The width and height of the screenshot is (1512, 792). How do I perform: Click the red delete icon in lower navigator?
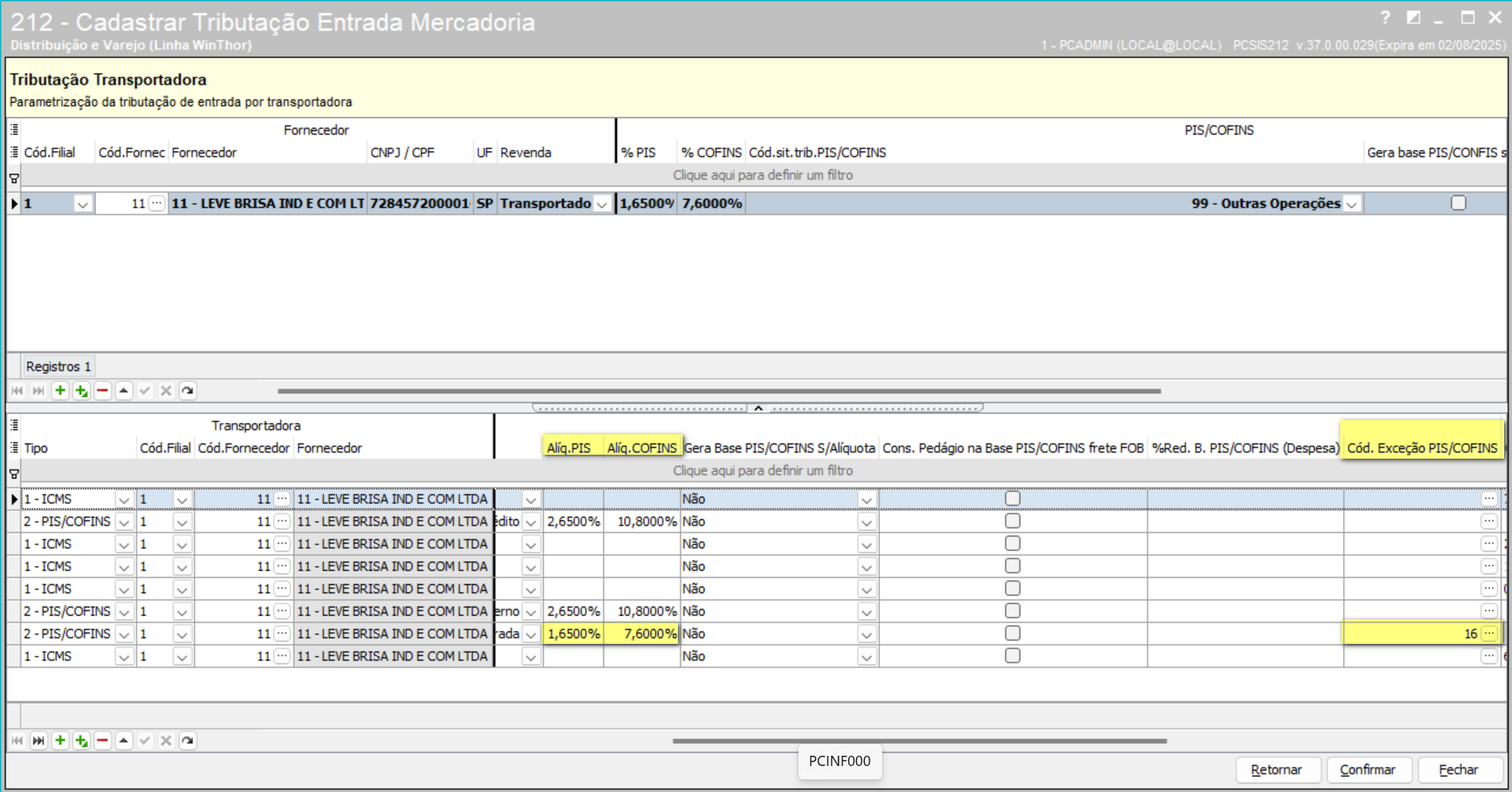point(102,741)
